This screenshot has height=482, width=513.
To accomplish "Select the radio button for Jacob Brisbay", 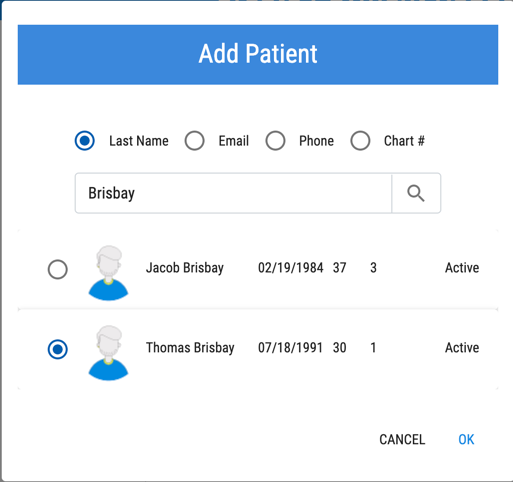I will 58,269.
